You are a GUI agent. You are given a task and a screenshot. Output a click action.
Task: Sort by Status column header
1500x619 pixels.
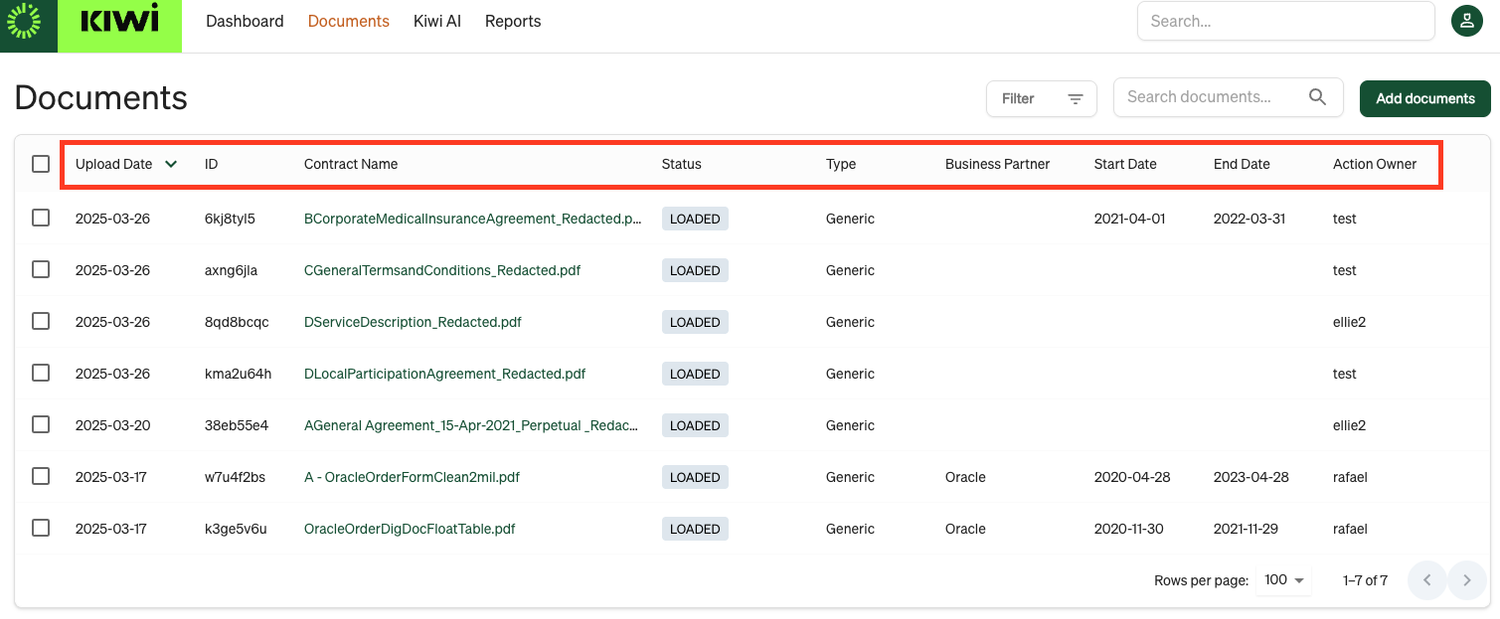tap(681, 164)
